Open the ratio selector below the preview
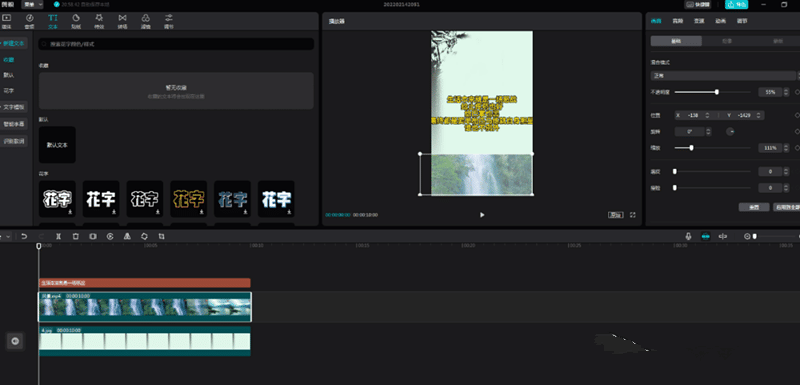The height and width of the screenshot is (385, 800). 615,215
